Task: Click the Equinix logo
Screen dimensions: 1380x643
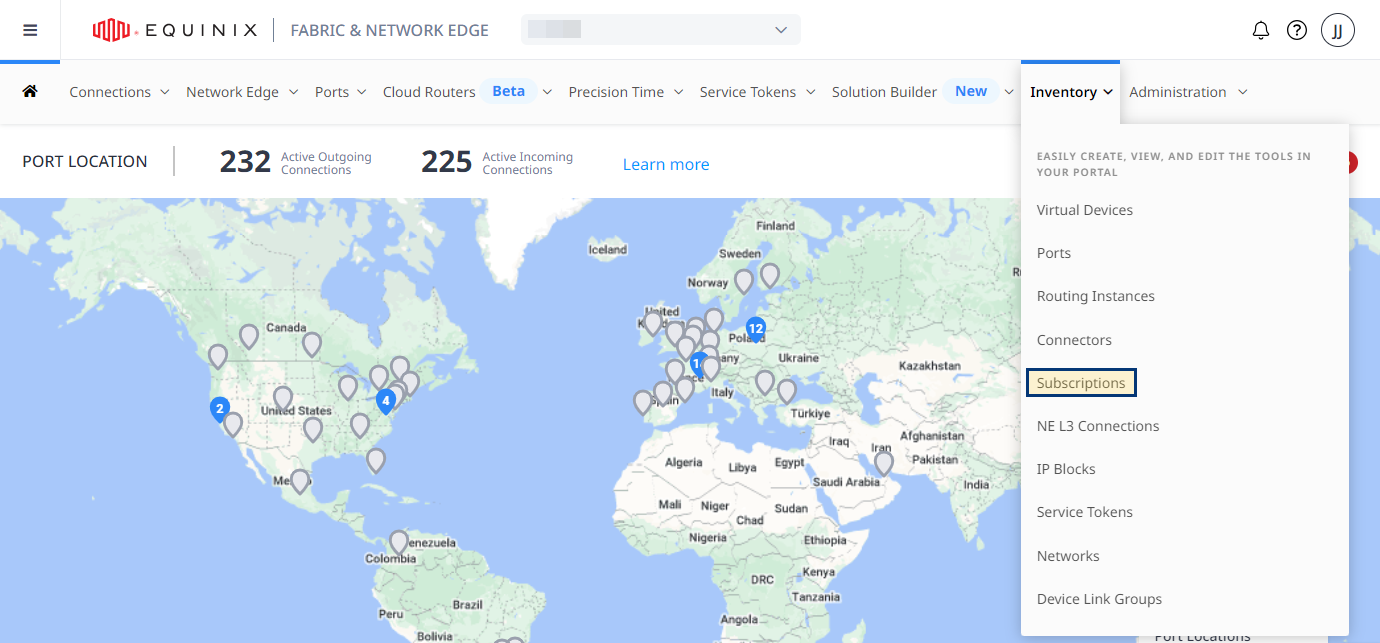Action: point(174,30)
